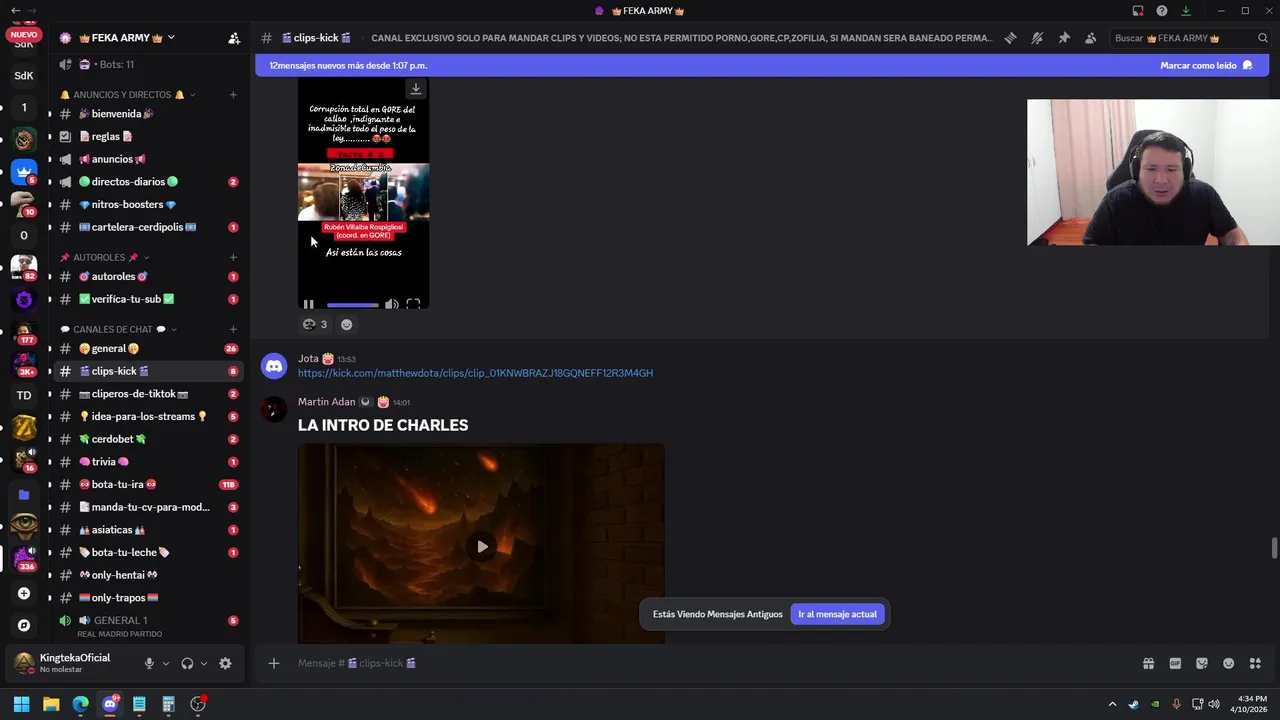This screenshot has height=720, width=1280.
Task: Open Windows Start menu
Action: tap(21, 704)
